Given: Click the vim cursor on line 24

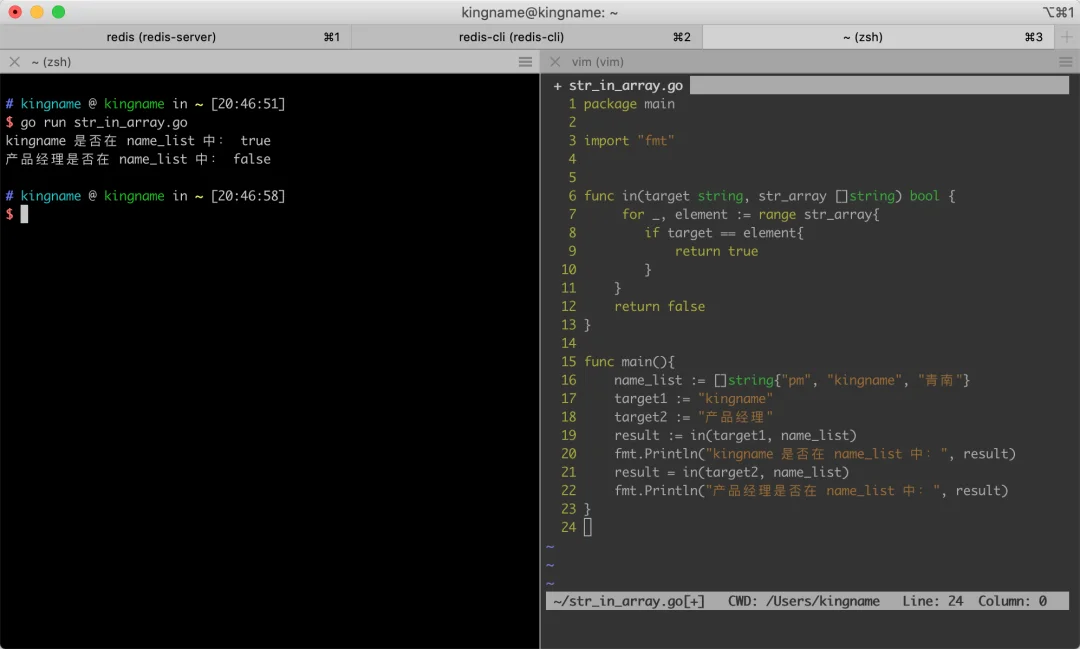Looking at the screenshot, I should [588, 527].
